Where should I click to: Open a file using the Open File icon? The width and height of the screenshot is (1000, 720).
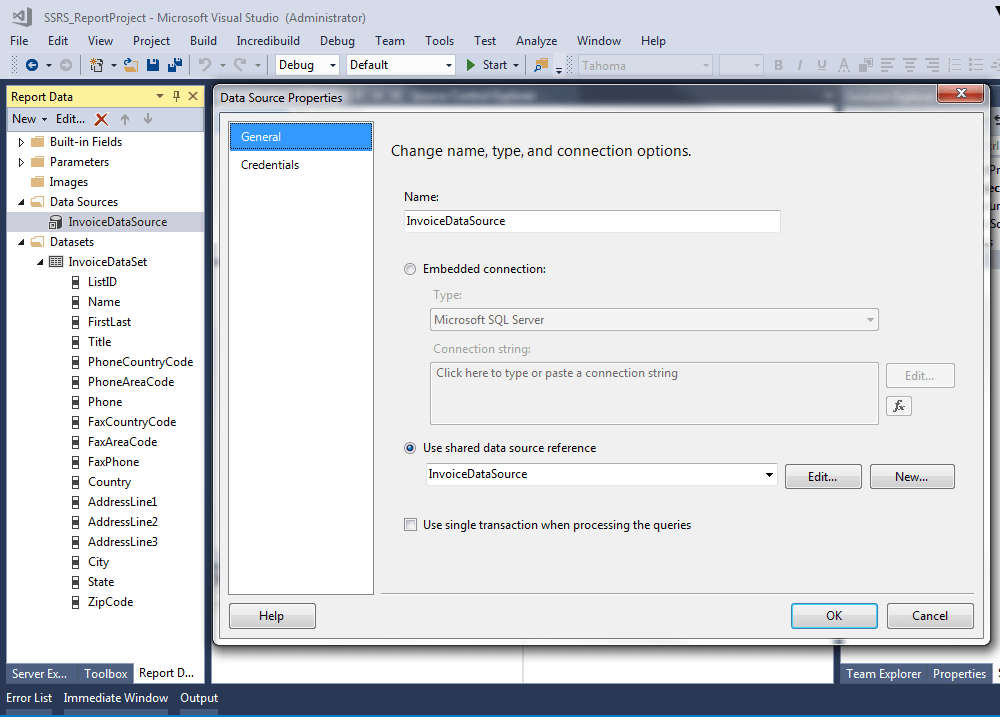click(x=129, y=64)
